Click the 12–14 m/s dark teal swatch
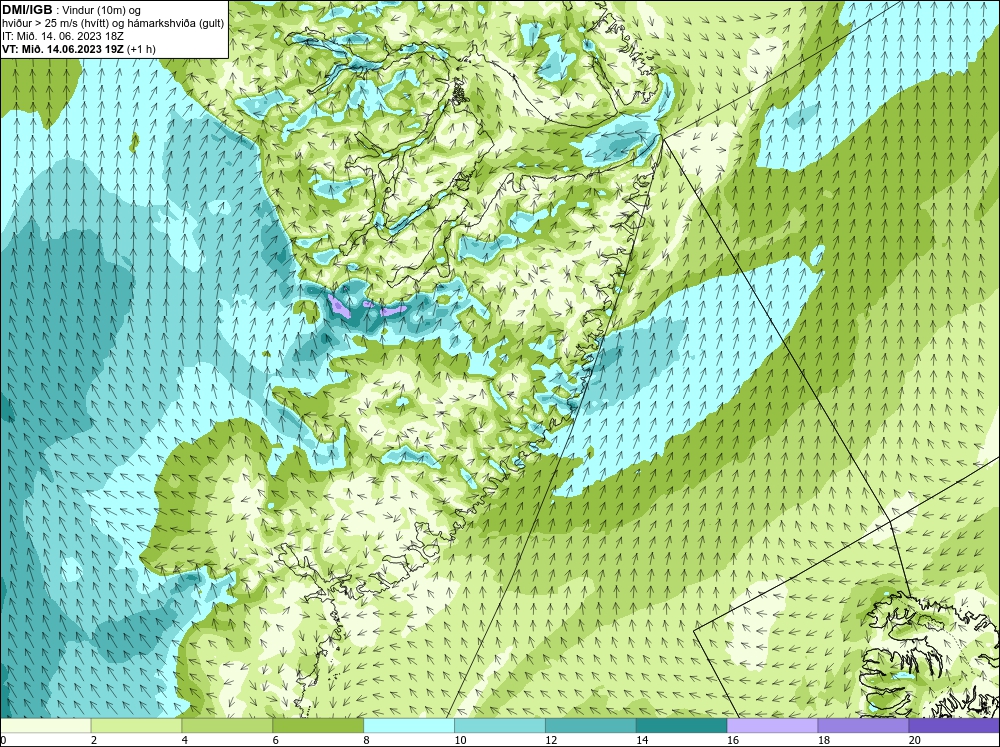Viewport: 1000px width, 747px height. [591, 725]
